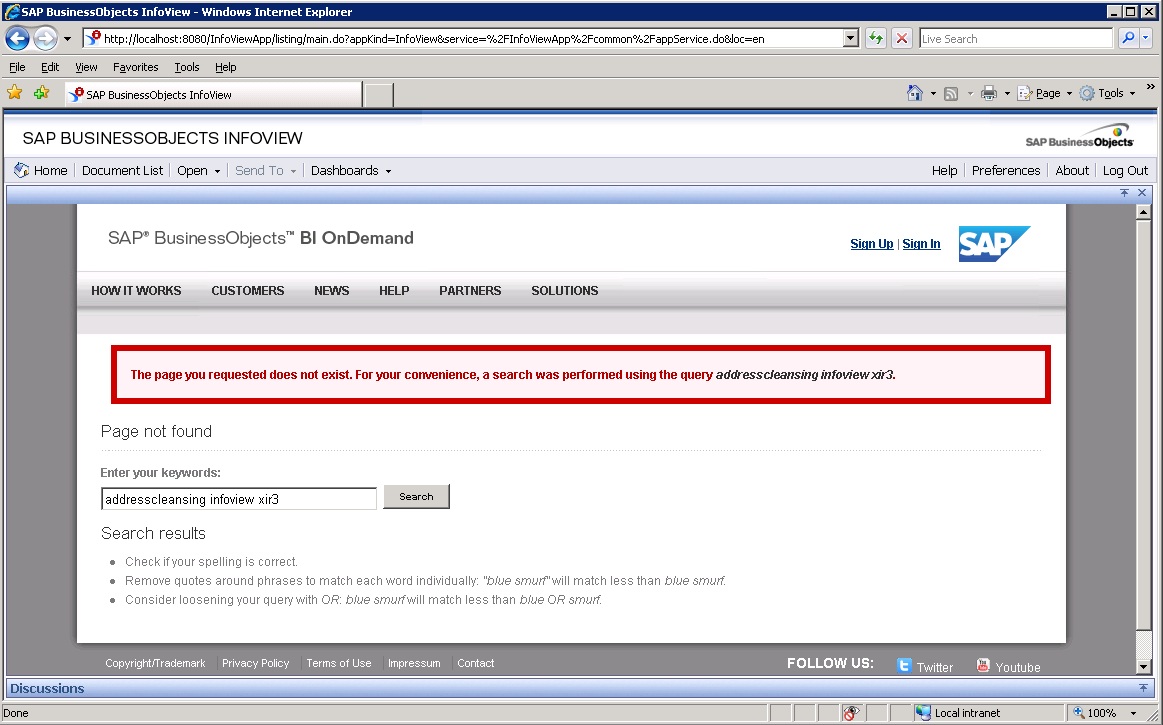Expand the Print options dropdown arrow

[1006, 94]
